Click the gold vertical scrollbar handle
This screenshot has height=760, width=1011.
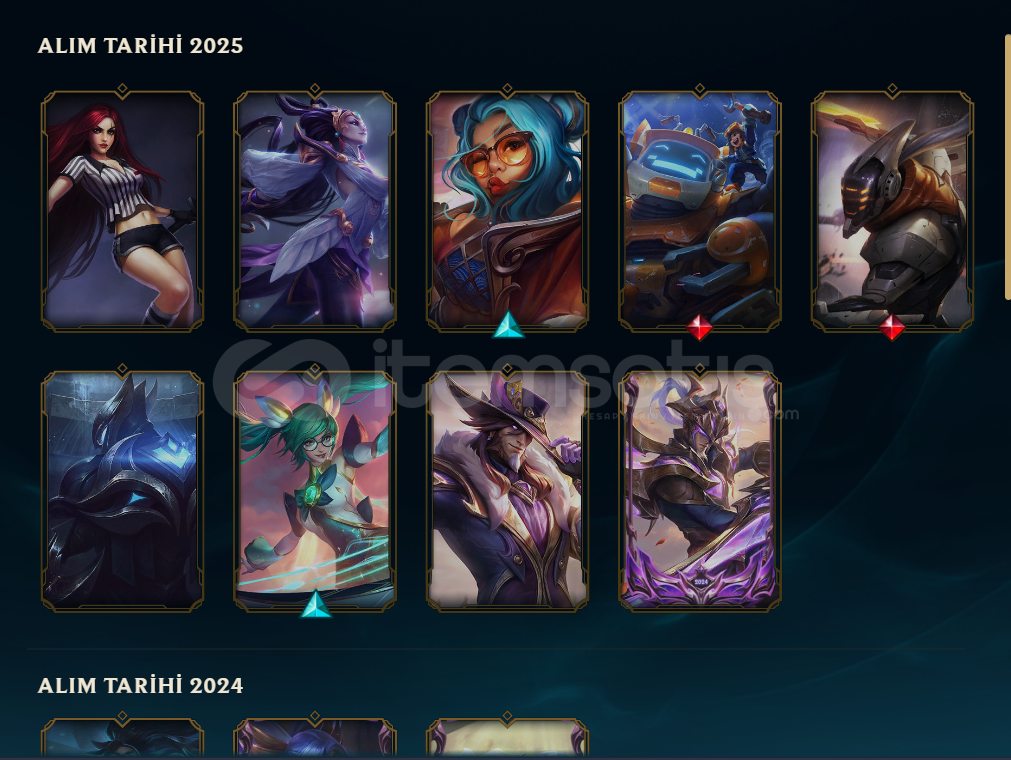(x=1008, y=167)
